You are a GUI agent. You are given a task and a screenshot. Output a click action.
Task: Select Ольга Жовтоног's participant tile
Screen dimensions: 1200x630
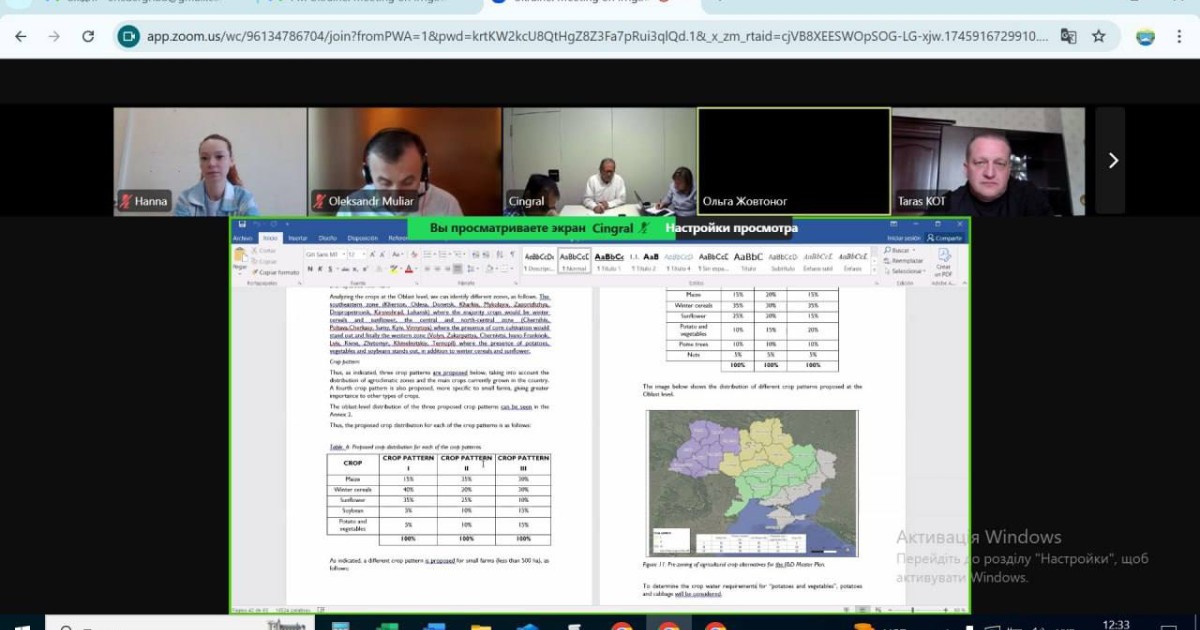tap(793, 162)
